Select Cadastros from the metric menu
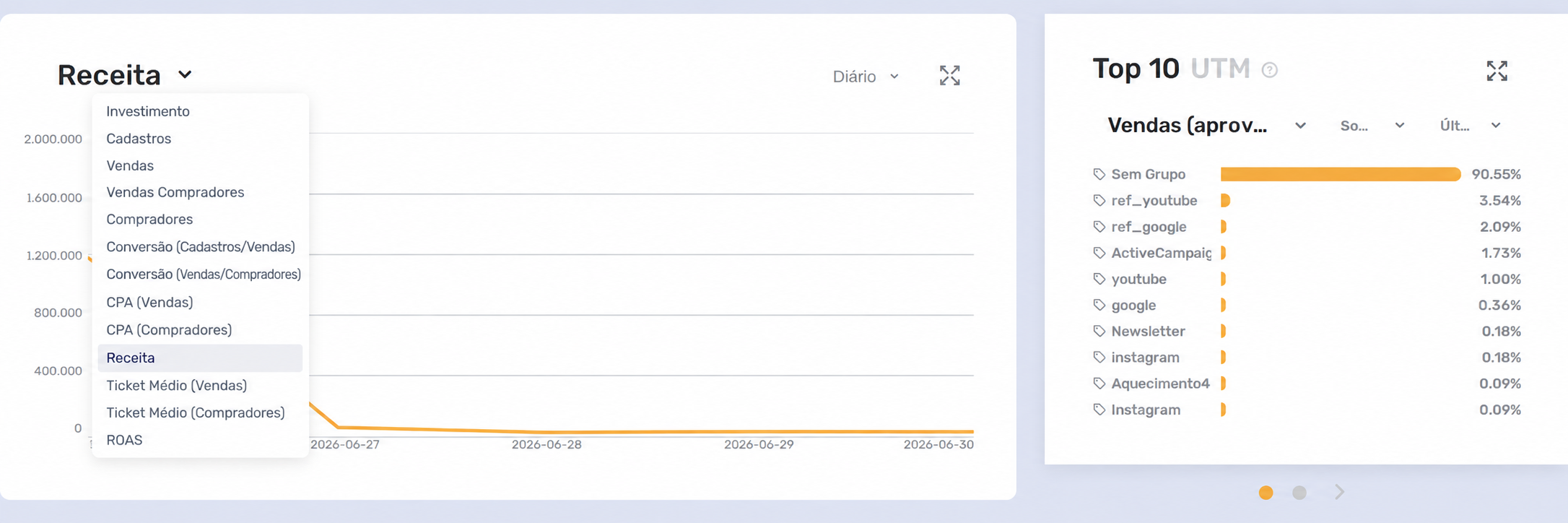Viewport: 1568px width, 523px height. click(200, 138)
